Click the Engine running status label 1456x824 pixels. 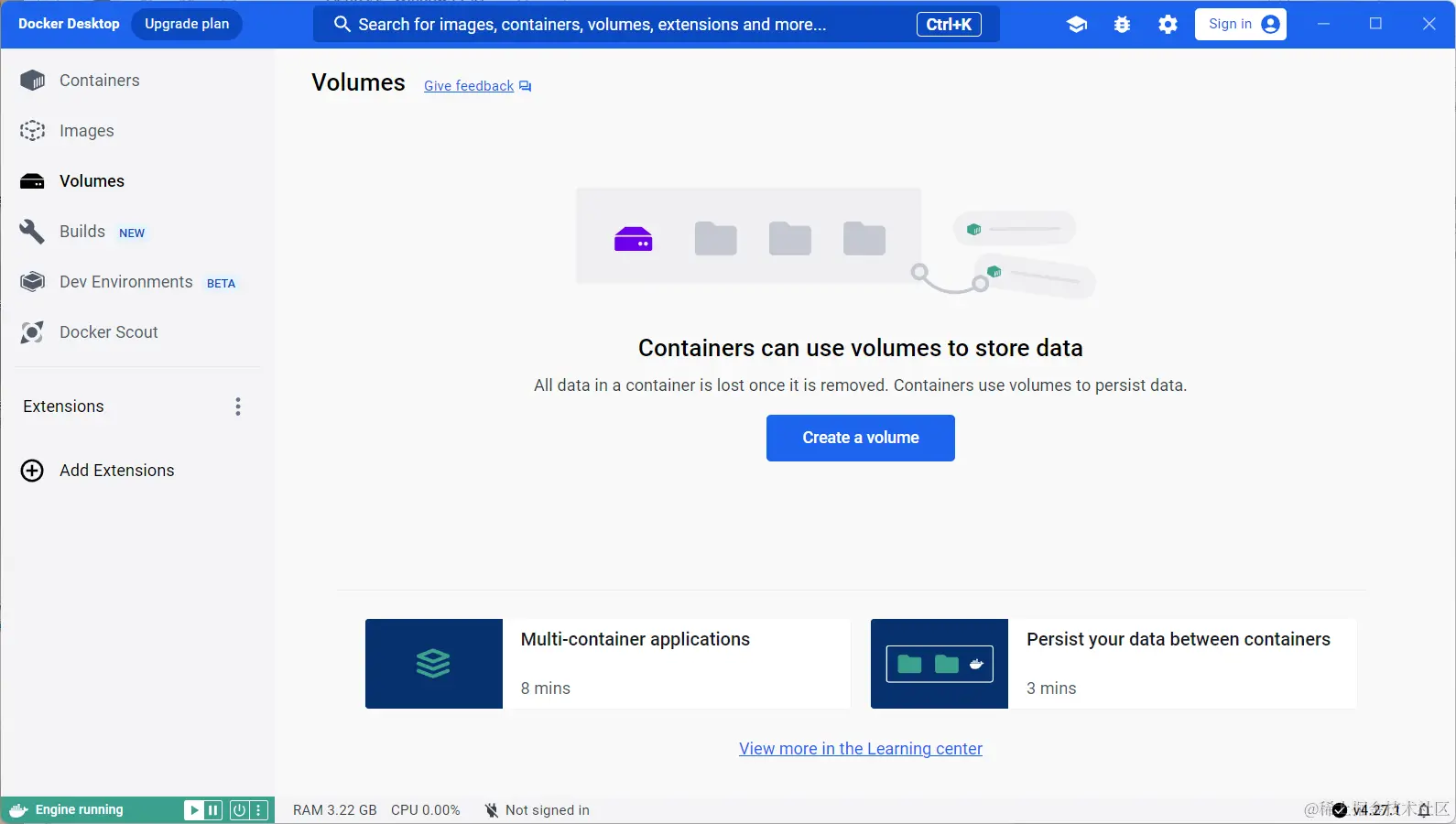[79, 810]
